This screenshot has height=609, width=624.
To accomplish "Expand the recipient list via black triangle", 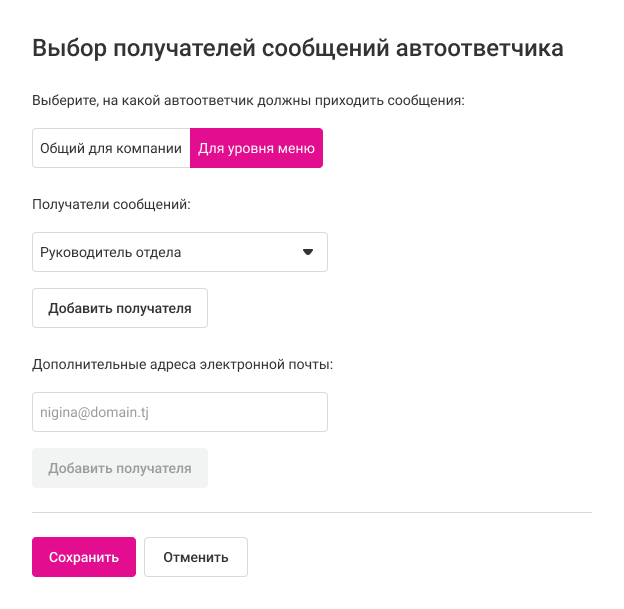I will [308, 252].
